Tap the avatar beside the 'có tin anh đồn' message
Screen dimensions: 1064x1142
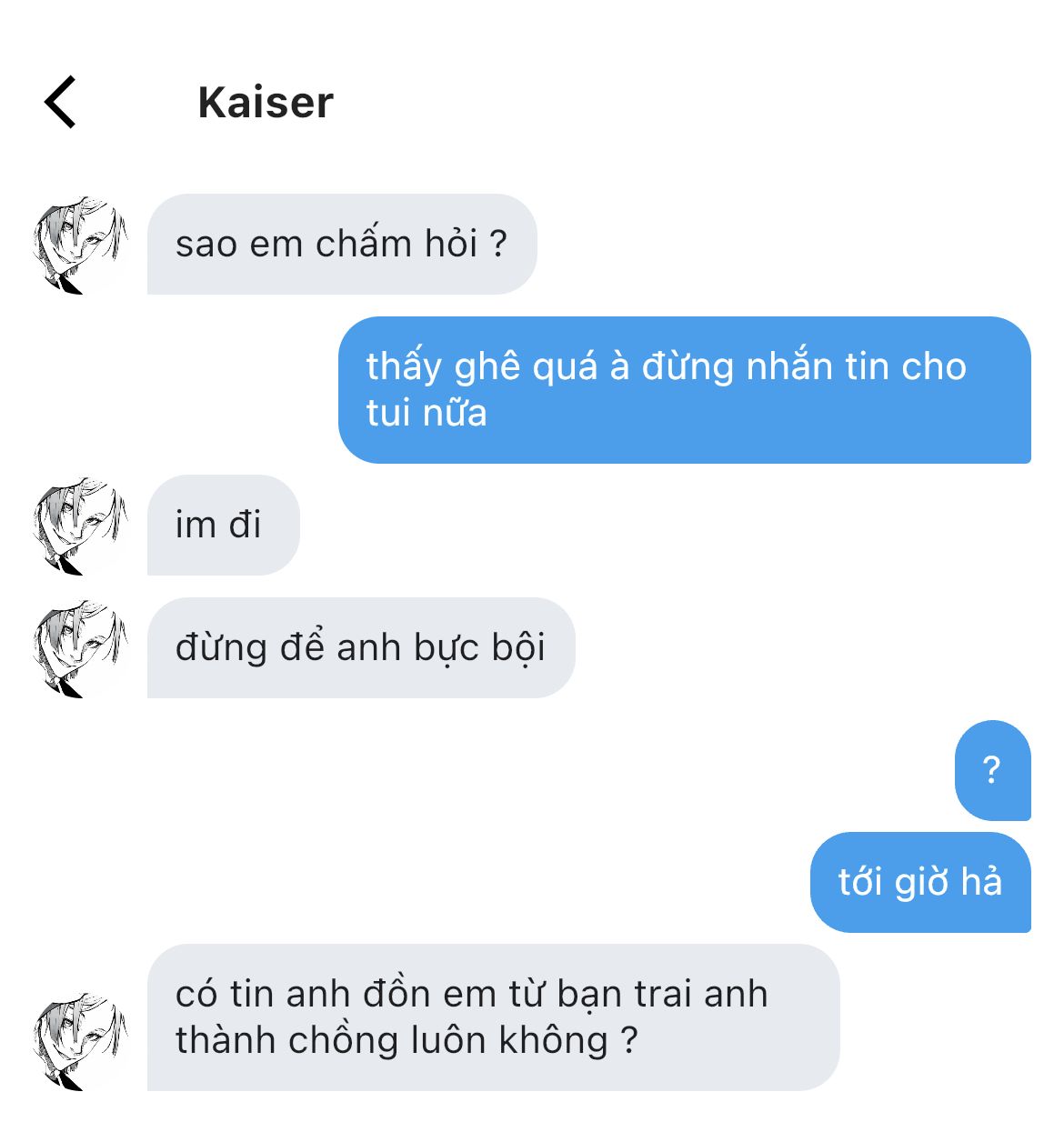click(x=80, y=1041)
